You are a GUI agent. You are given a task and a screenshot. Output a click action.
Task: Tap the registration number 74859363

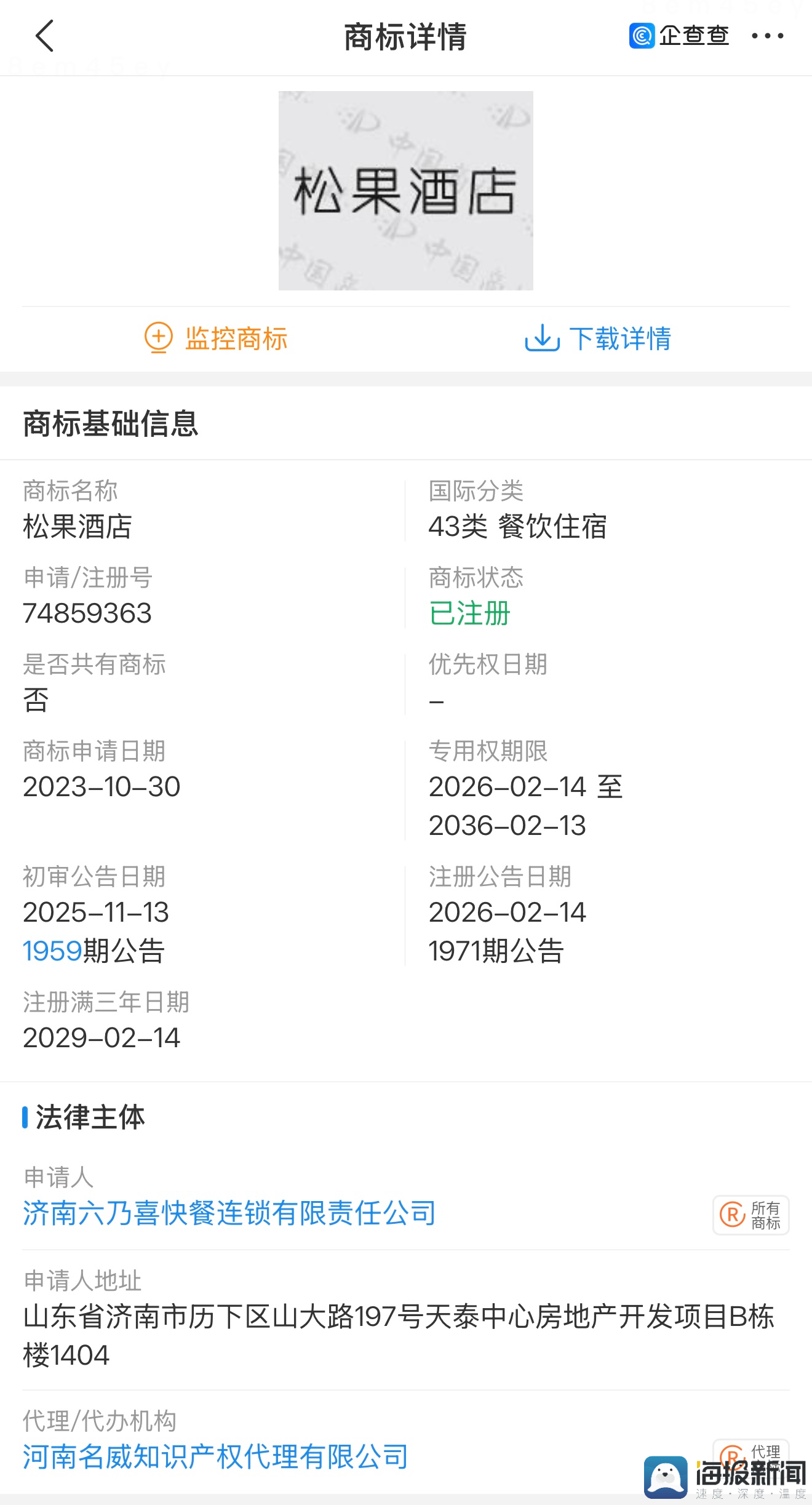tap(87, 613)
